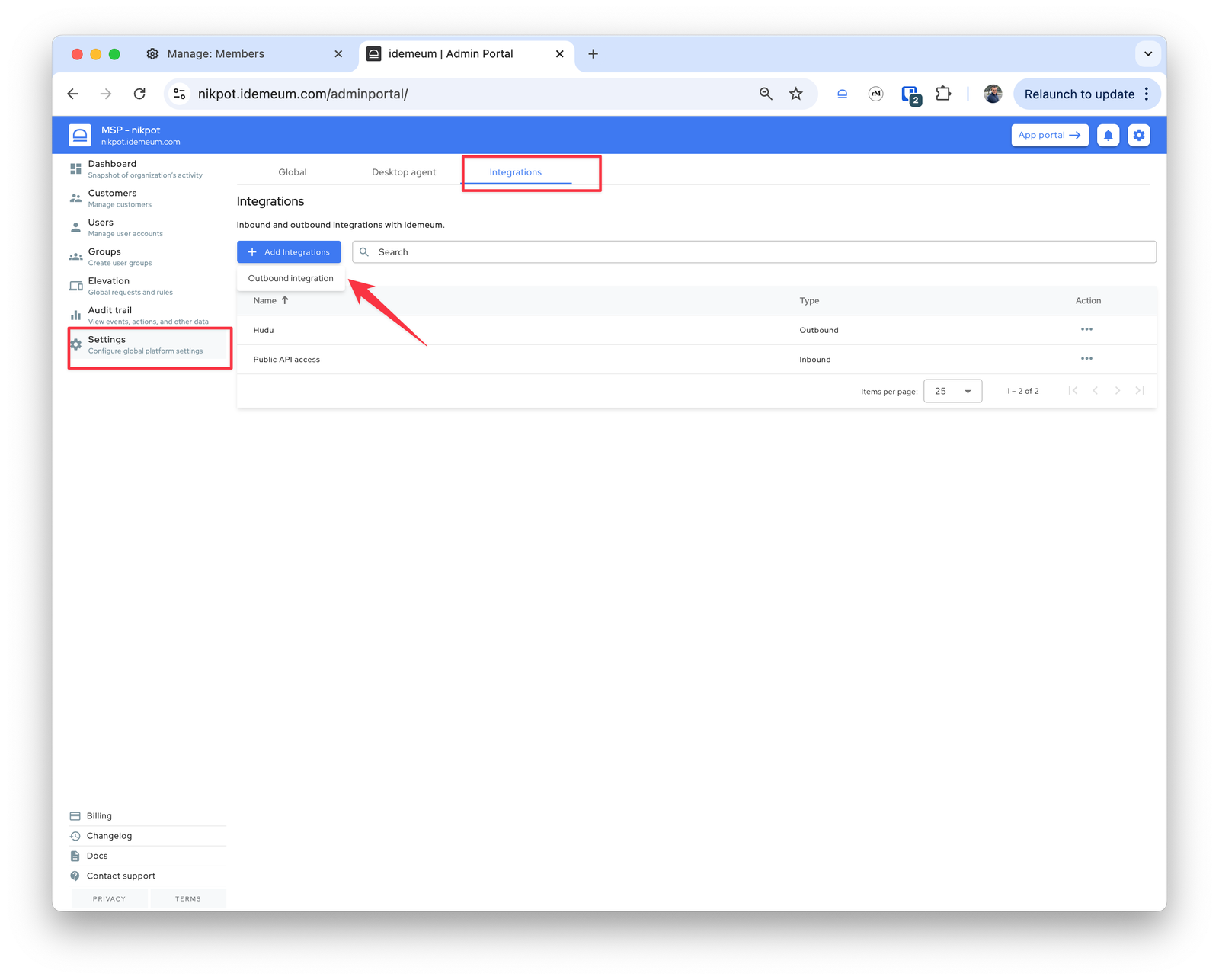This screenshot has width=1219, height=980.
Task: Select the Integrations tab
Action: [516, 172]
